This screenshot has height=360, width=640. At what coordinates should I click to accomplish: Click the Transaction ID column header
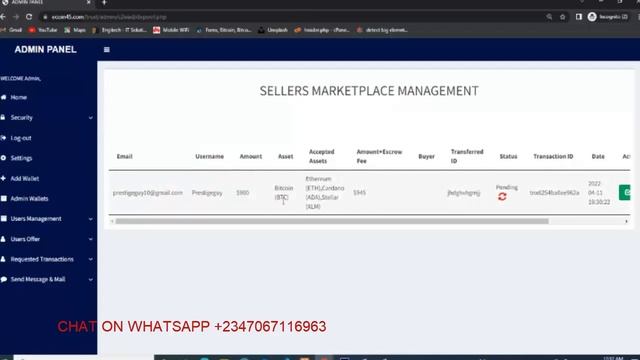[553, 156]
